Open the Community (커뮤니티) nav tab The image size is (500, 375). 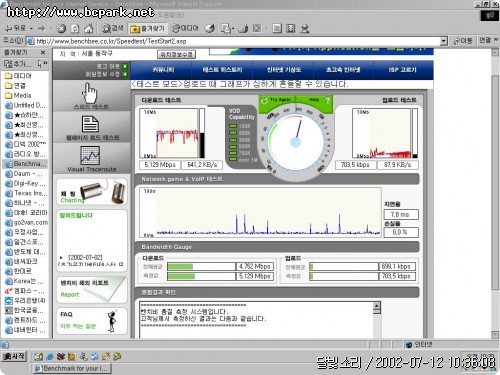[163, 70]
